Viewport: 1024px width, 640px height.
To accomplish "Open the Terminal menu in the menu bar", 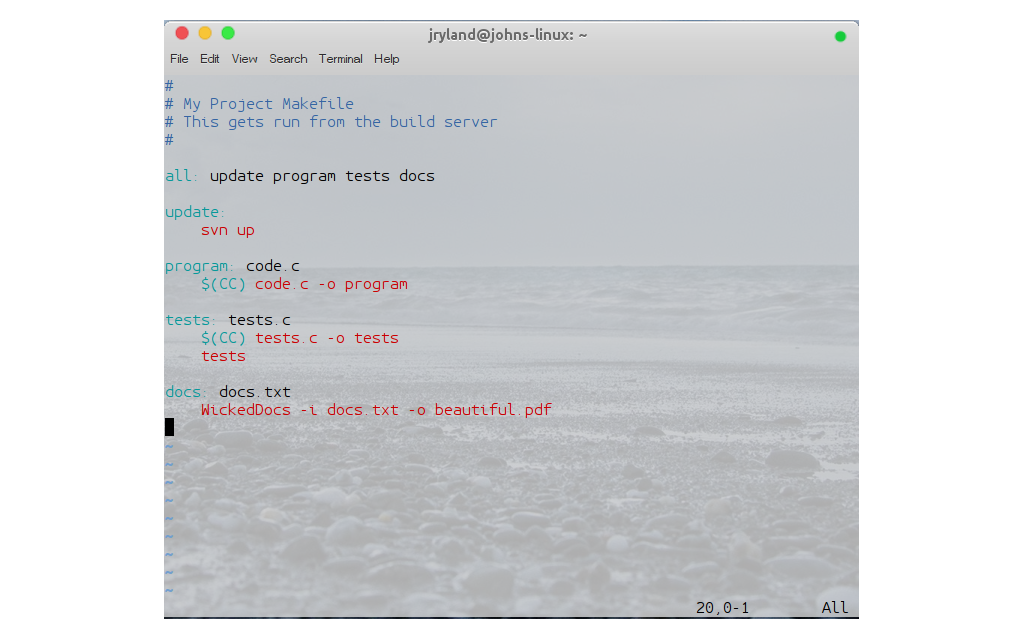I will (x=340, y=59).
